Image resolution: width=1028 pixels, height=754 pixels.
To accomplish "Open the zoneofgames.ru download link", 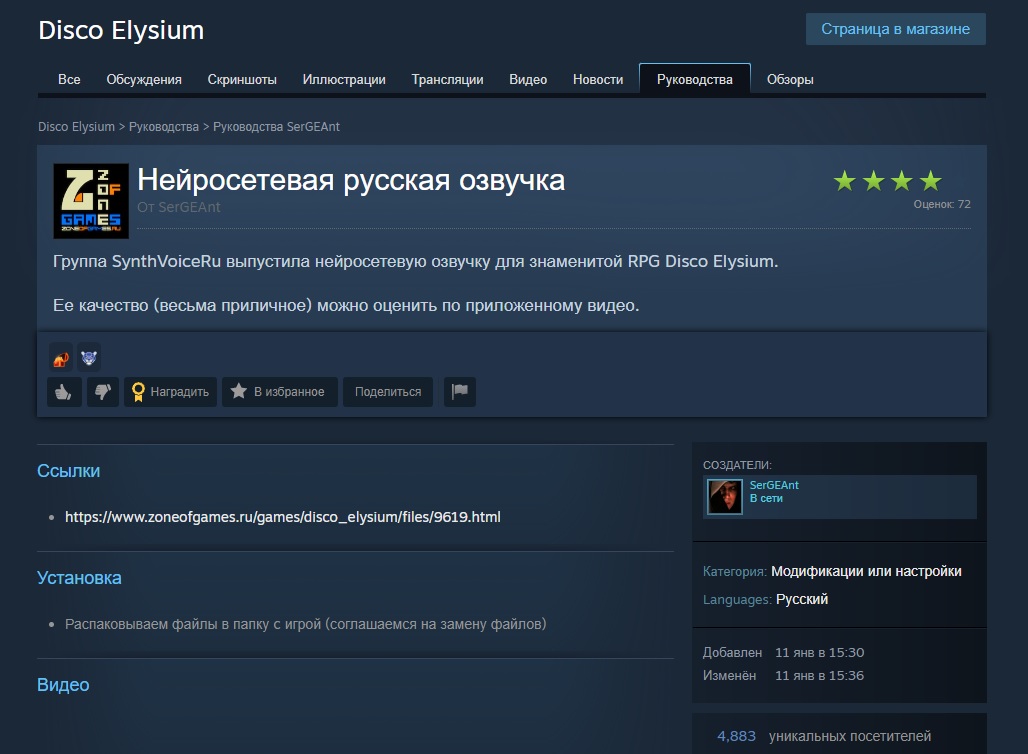I will [283, 517].
